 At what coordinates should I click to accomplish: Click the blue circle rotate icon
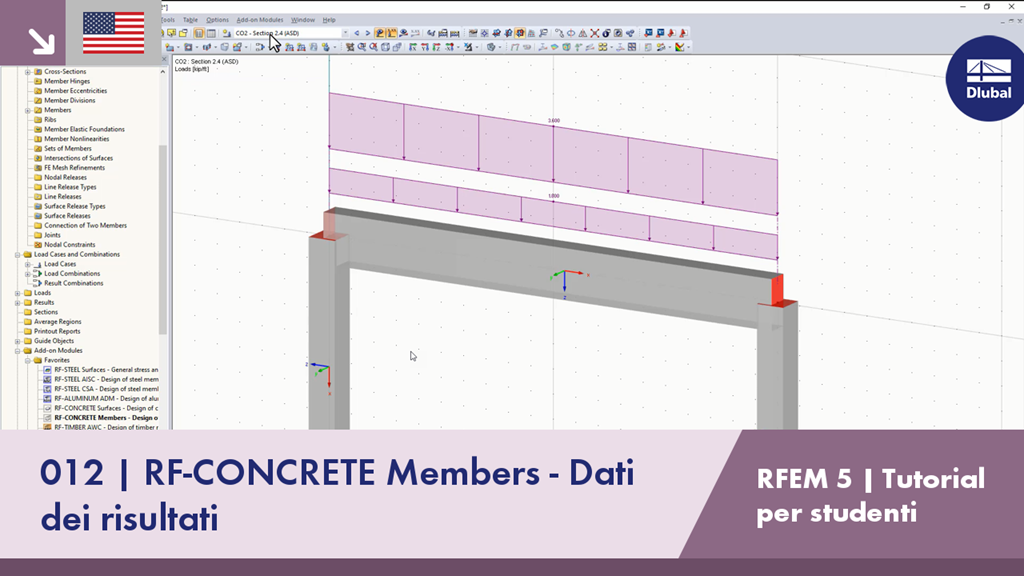(571, 33)
